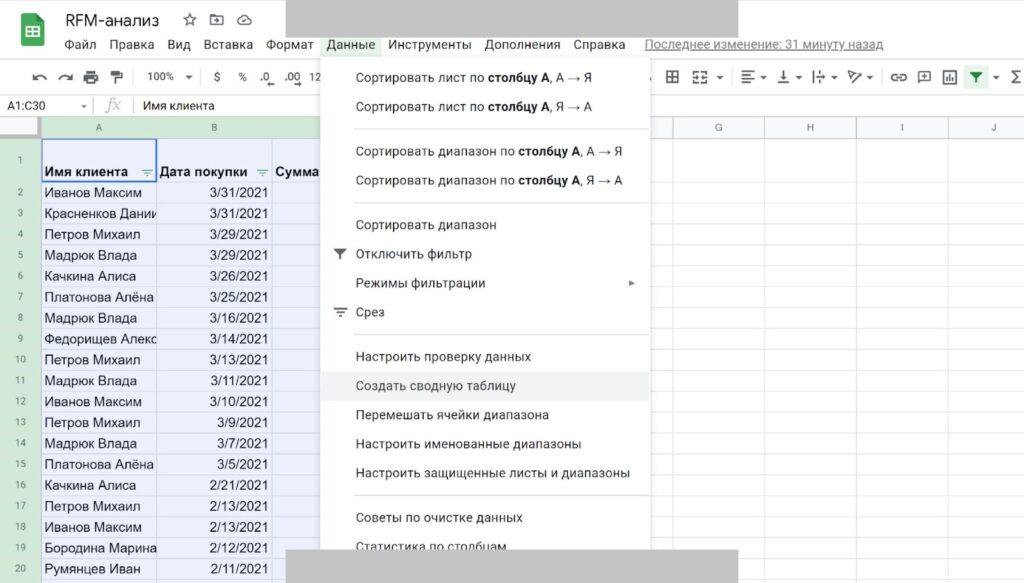1024x583 pixels.
Task: Click the insert chart icon
Action: [x=949, y=77]
